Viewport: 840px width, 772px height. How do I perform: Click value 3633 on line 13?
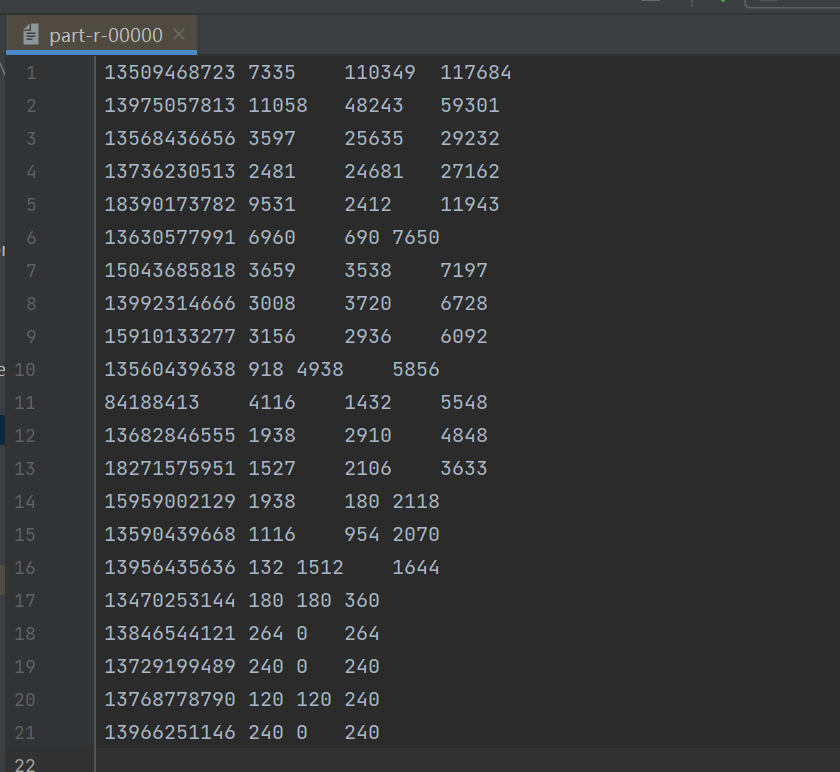pyautogui.click(x=464, y=469)
